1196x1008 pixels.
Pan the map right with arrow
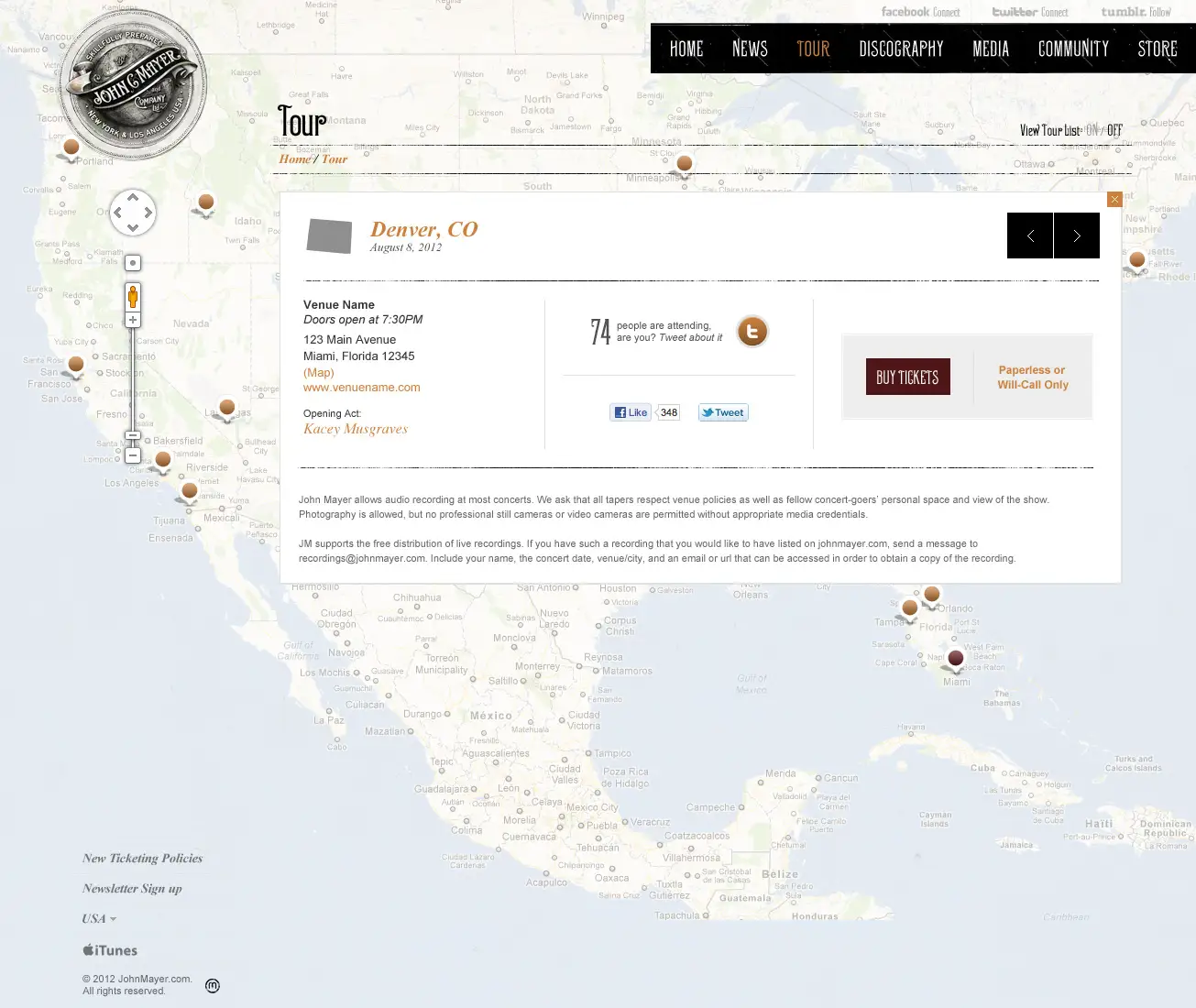(148, 213)
